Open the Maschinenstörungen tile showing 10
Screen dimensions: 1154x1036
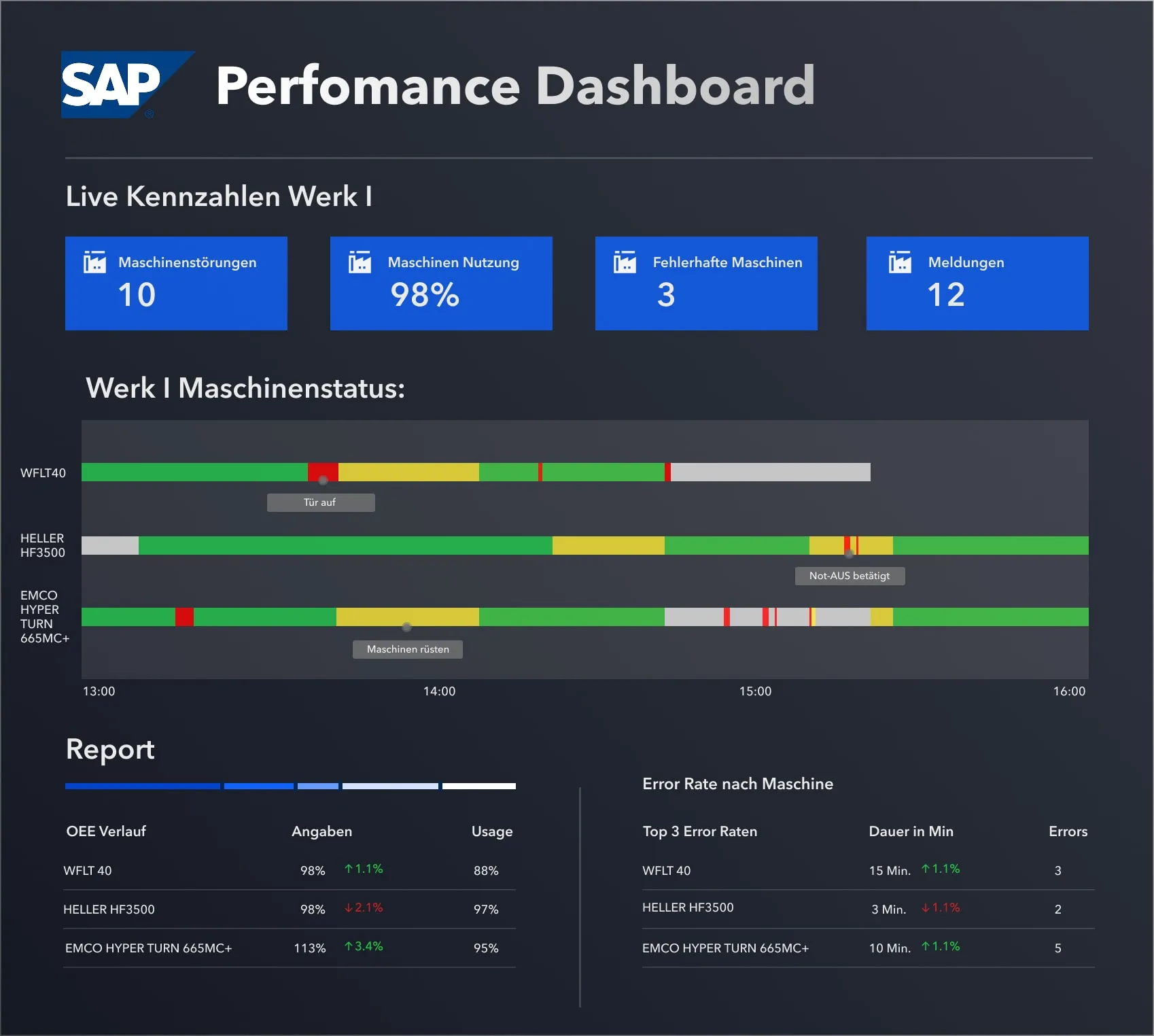(176, 283)
